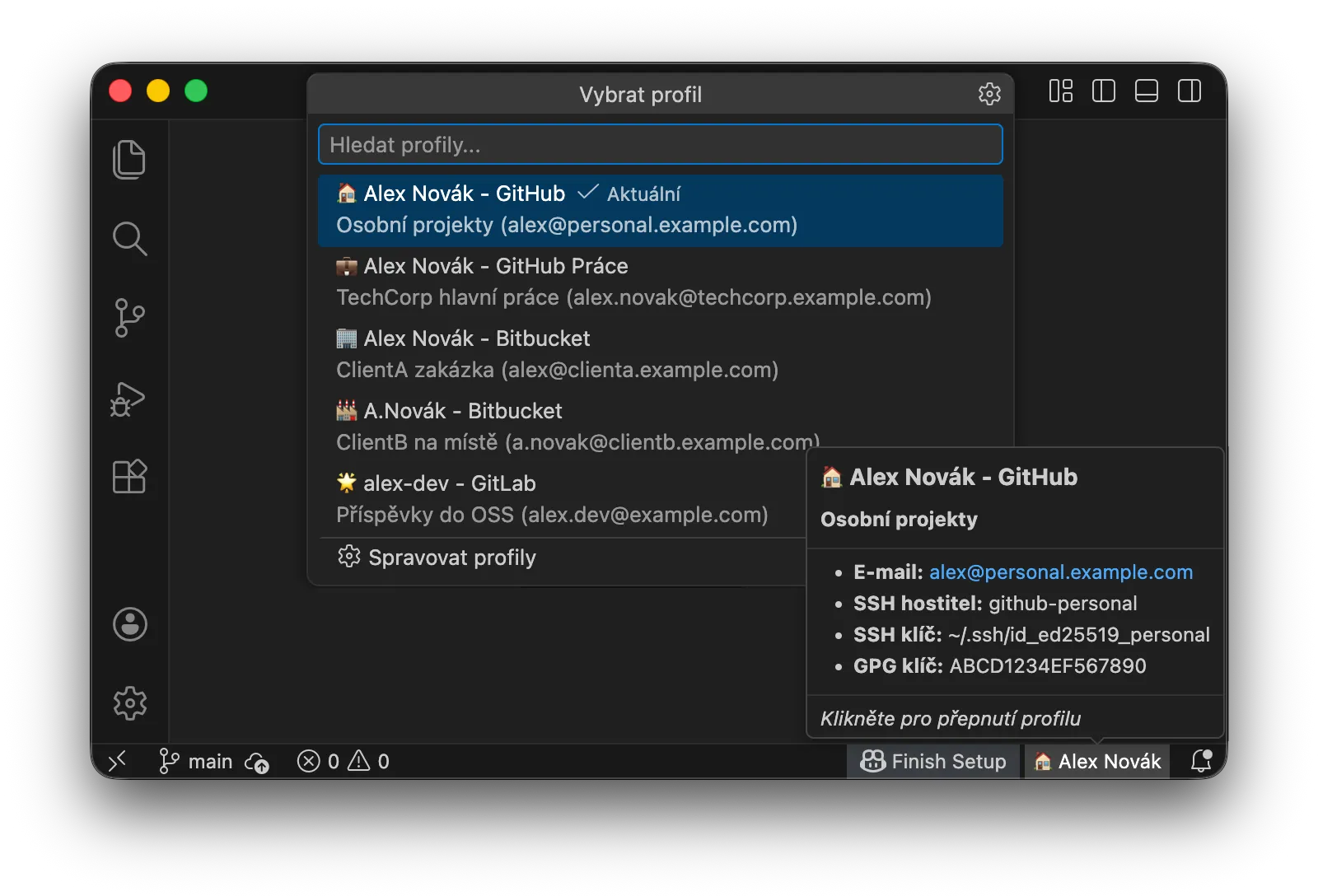Click the Klikněte pro přepnutí profilu hint
Screen dimensions: 1318x896
[951, 719]
